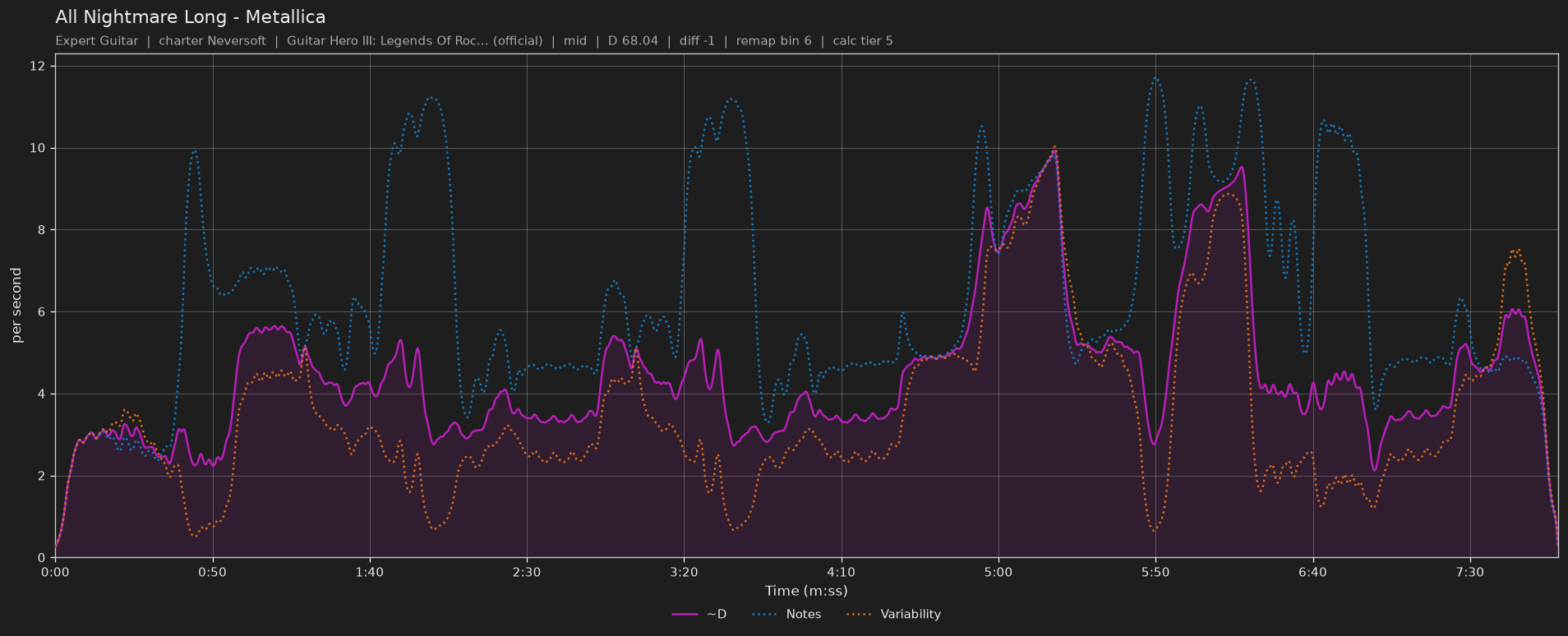The image size is (1568, 636).
Task: Click the "per second" y-axis label
Action: [17, 306]
